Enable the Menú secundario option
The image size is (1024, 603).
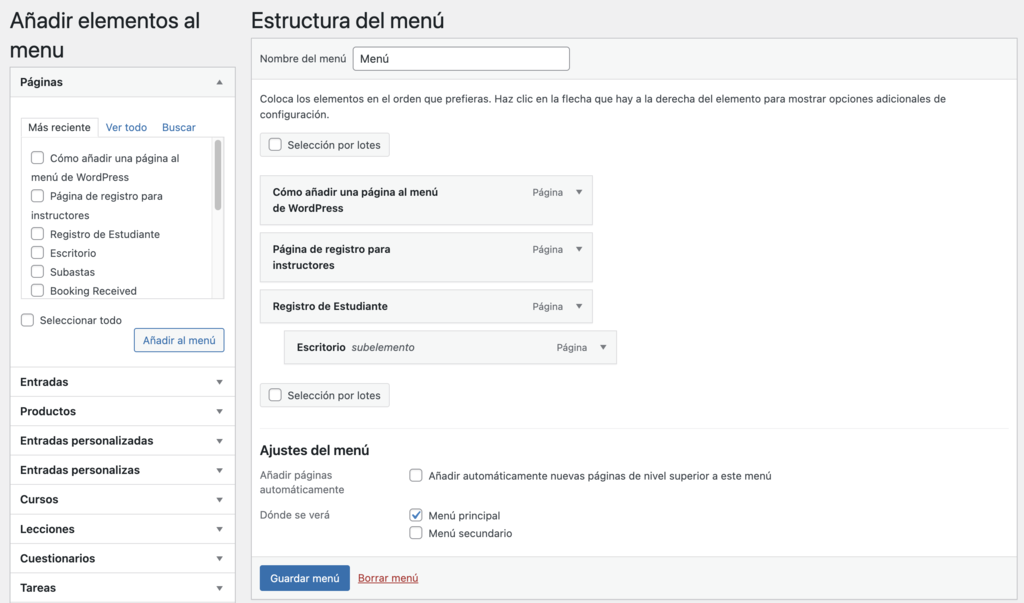pos(415,533)
